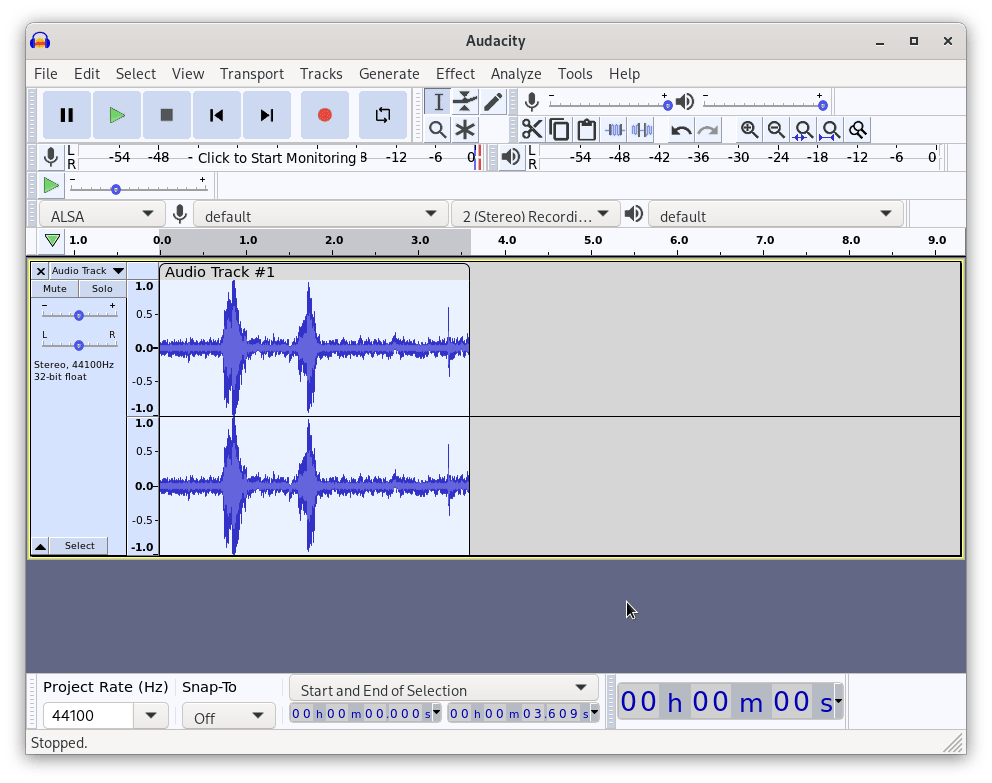This screenshot has height=783, width=992.
Task: Click the Cut scissors icon
Action: point(532,130)
